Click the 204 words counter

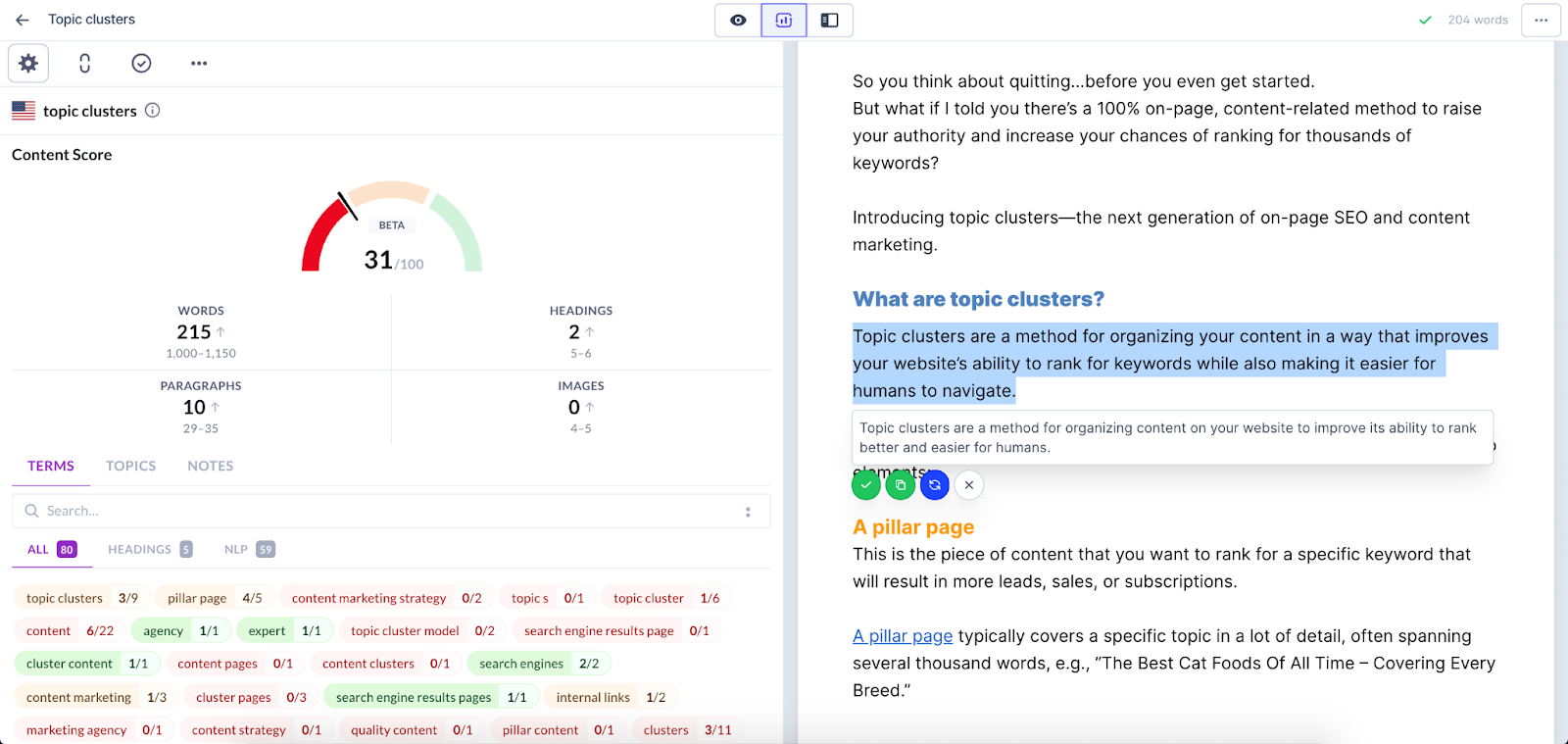coord(1478,20)
